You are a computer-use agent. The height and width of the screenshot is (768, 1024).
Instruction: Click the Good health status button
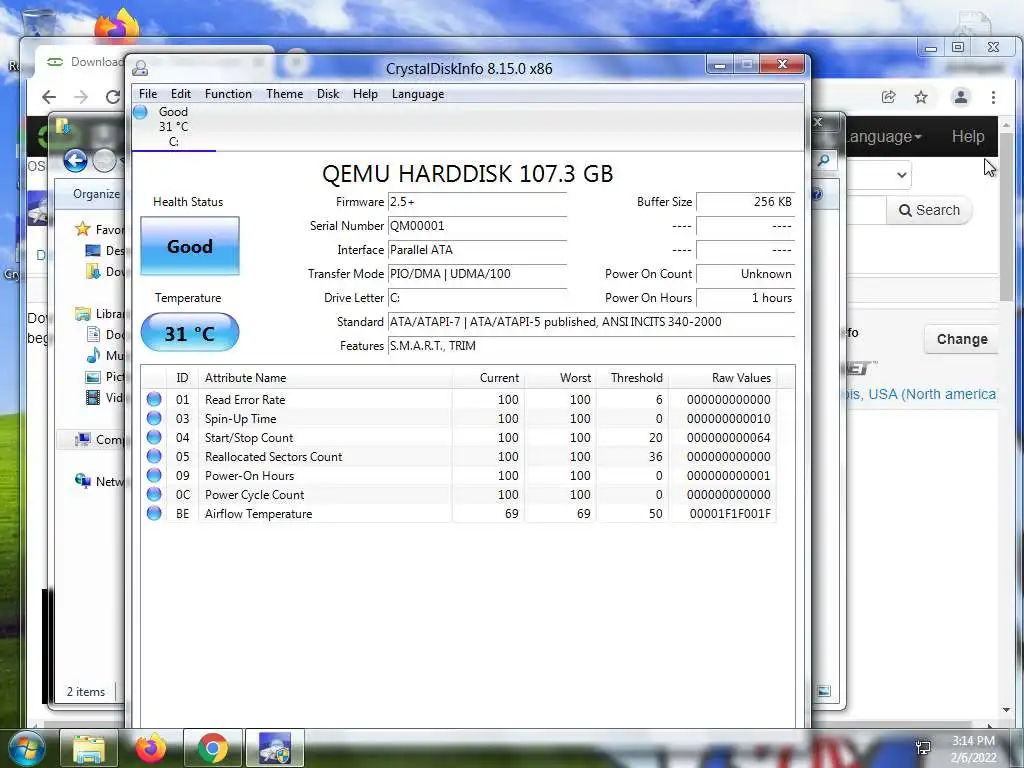(190, 246)
